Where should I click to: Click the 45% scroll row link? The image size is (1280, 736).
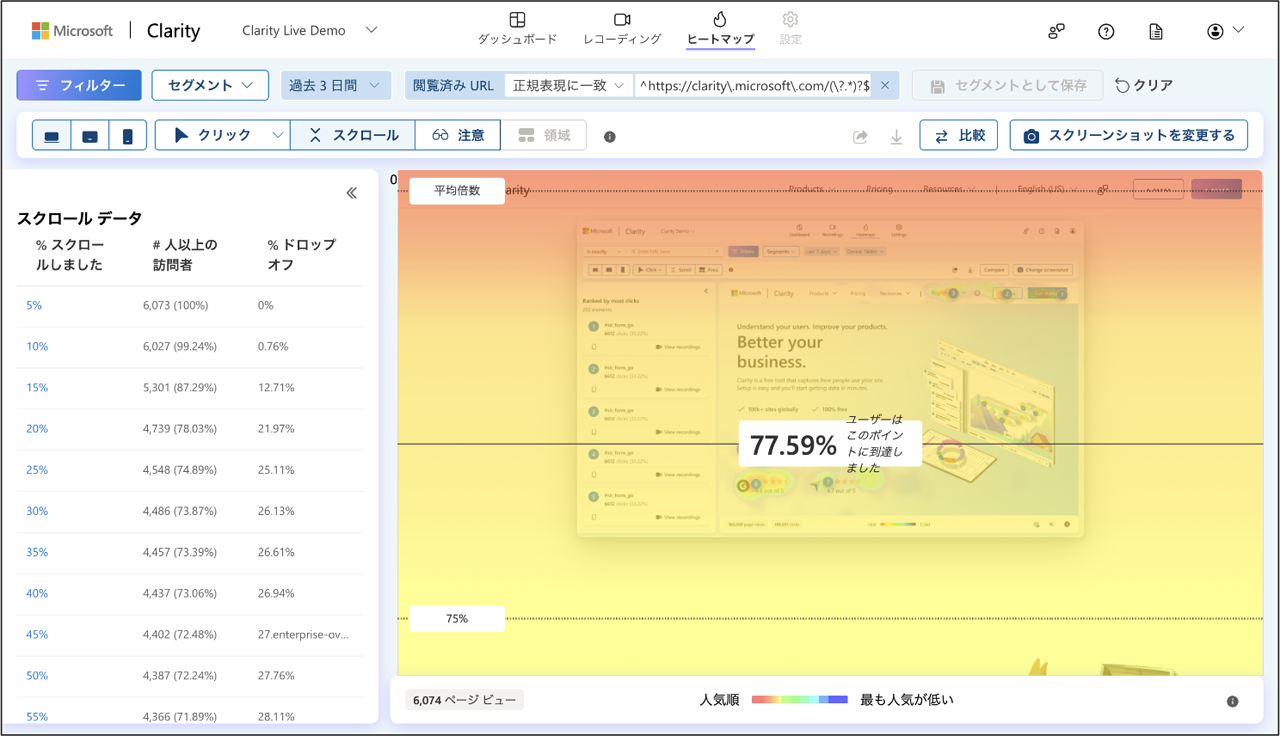[37, 634]
